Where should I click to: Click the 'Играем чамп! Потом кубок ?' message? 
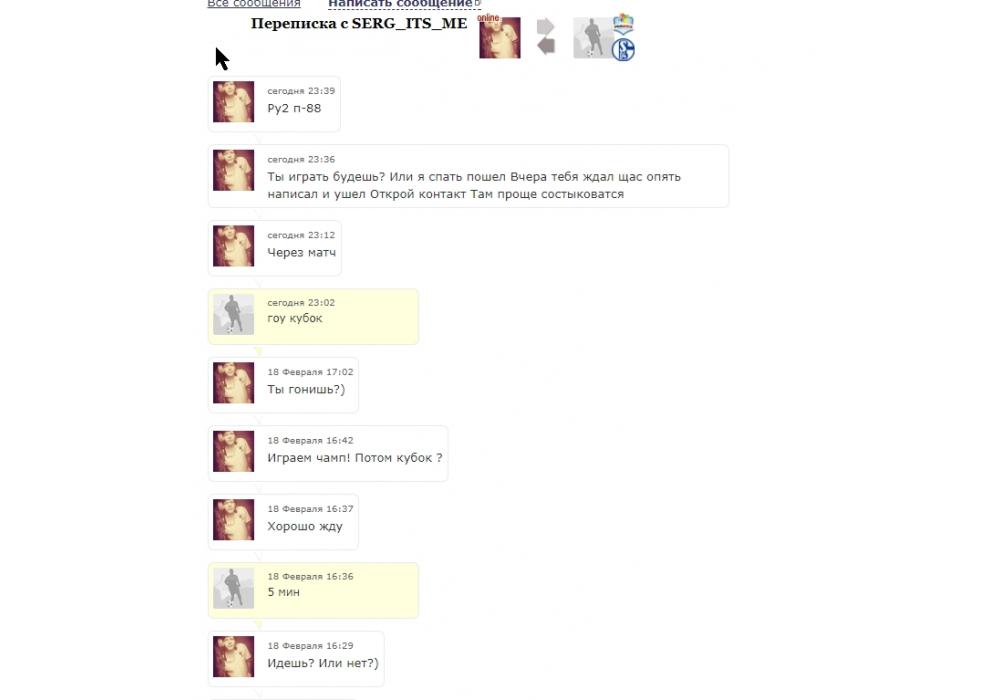coord(355,458)
